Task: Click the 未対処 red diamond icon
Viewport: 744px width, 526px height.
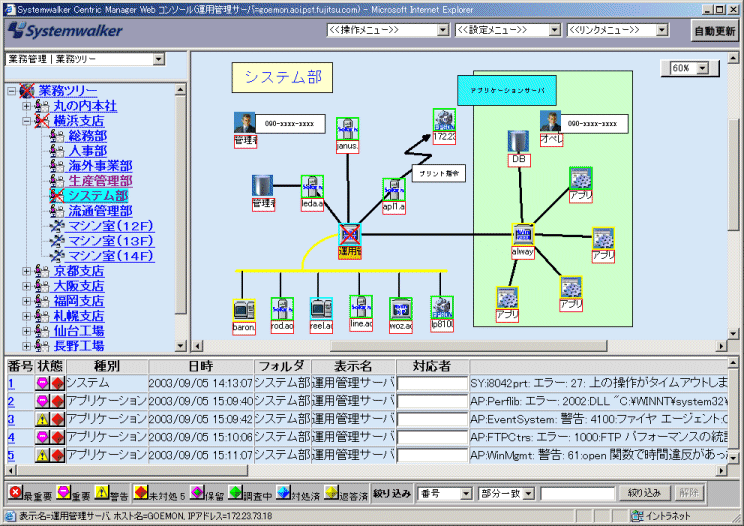Action: (x=141, y=492)
